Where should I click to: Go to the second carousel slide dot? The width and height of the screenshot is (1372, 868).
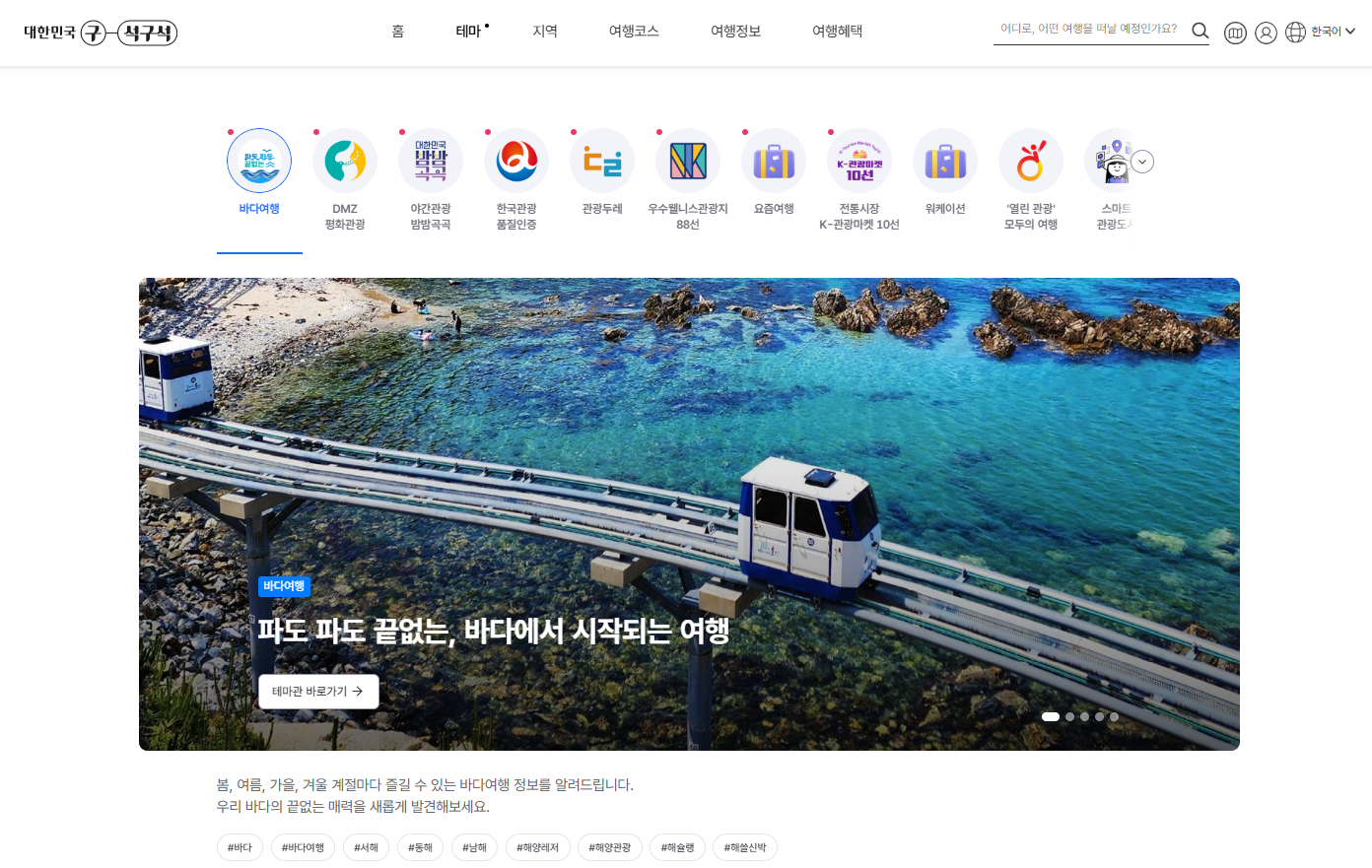click(x=1070, y=717)
